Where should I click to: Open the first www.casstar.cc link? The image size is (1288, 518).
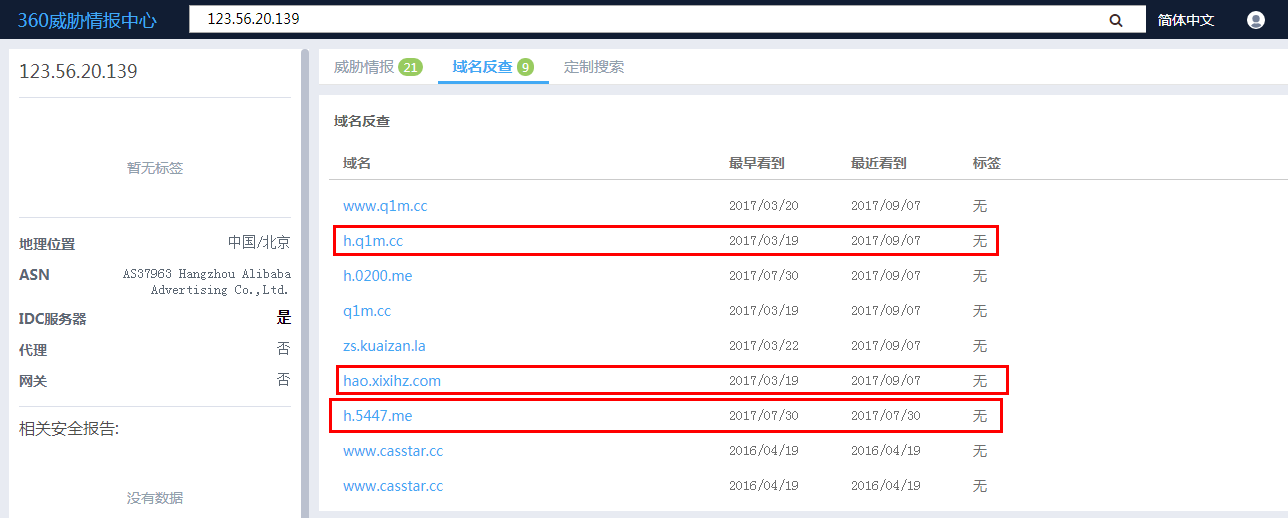click(x=393, y=451)
